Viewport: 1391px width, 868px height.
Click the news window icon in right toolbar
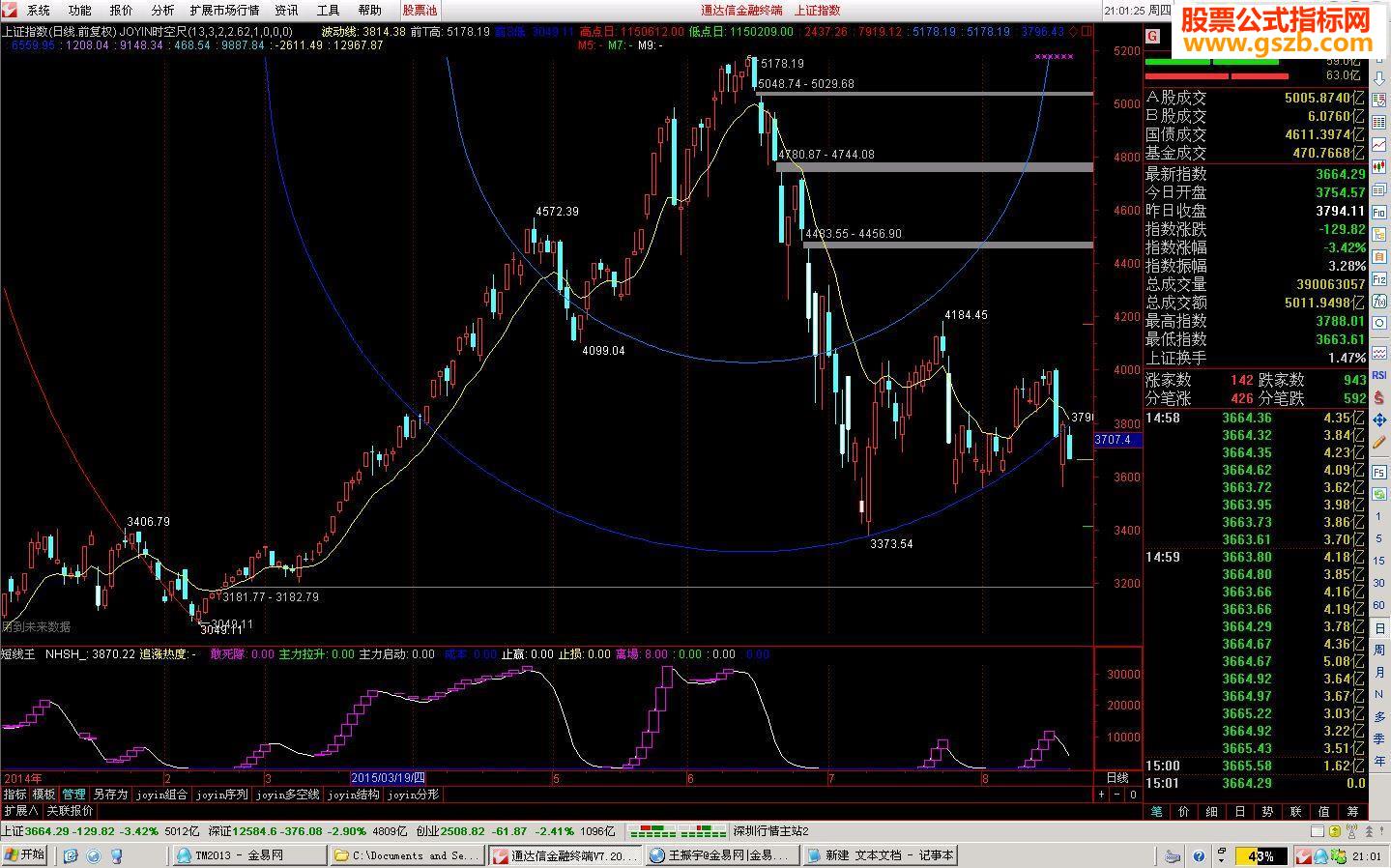click(x=1379, y=189)
